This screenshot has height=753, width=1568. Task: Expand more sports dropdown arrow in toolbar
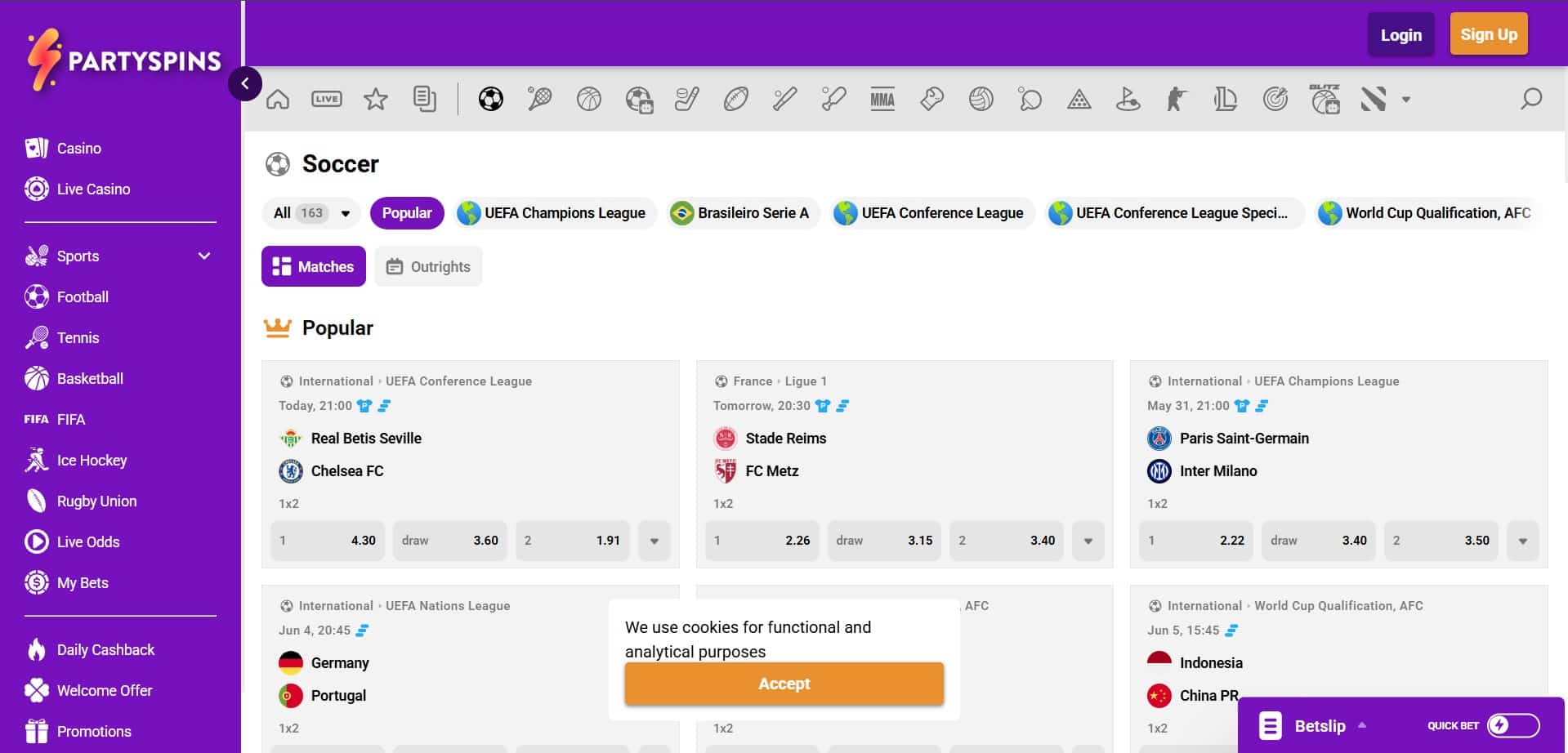1406,100
